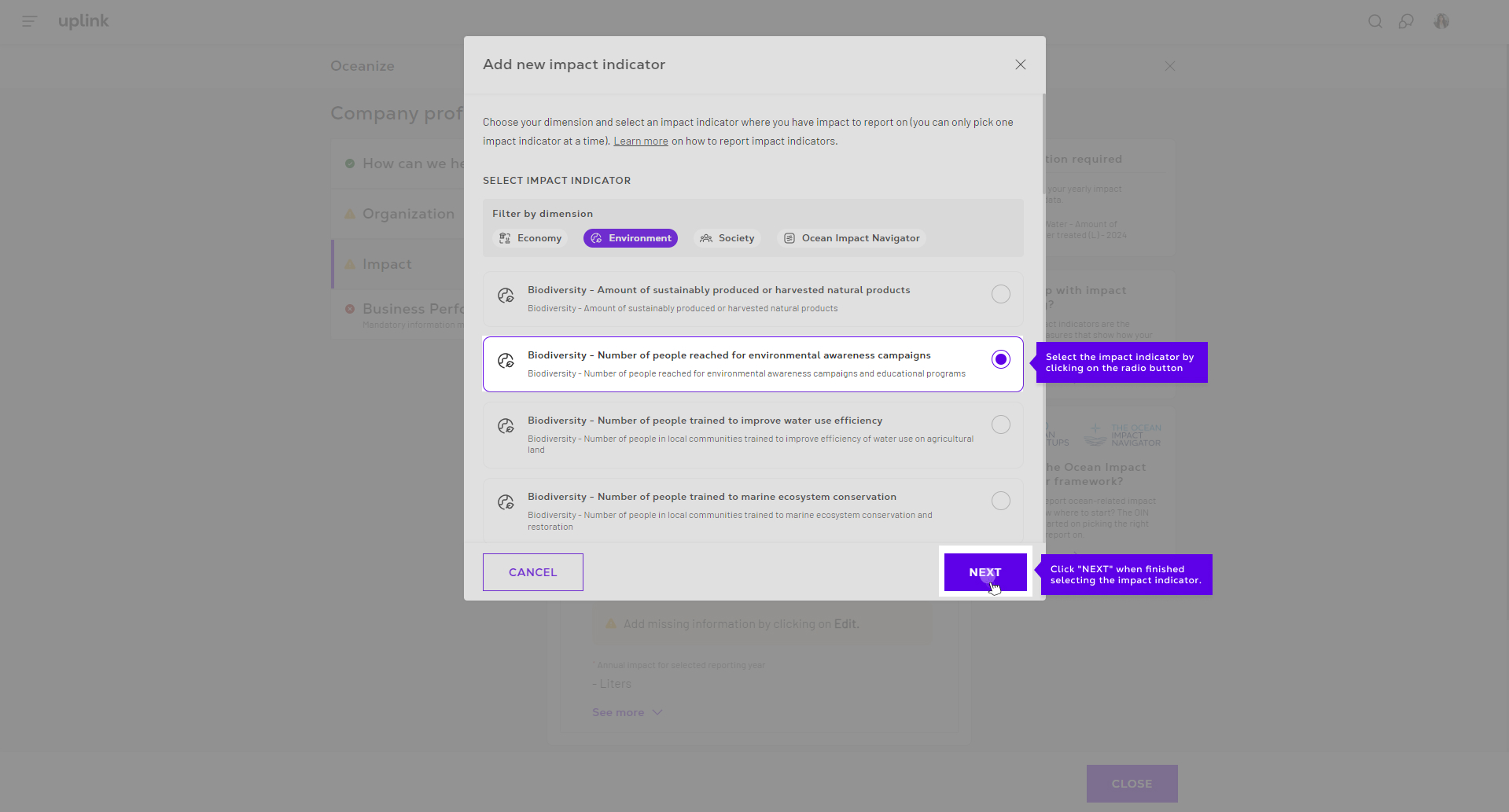Filter by Economy dimension
This screenshot has height=812, width=1509.
(x=530, y=238)
